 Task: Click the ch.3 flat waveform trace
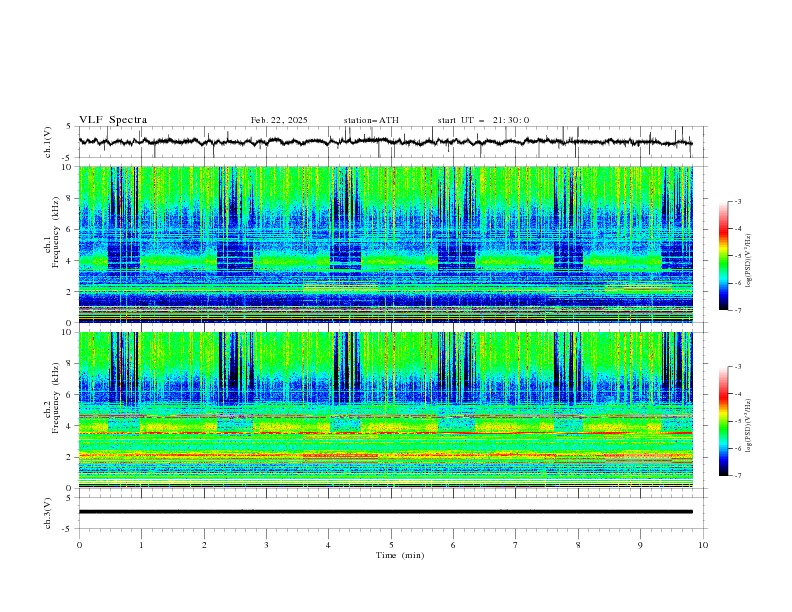point(385,512)
